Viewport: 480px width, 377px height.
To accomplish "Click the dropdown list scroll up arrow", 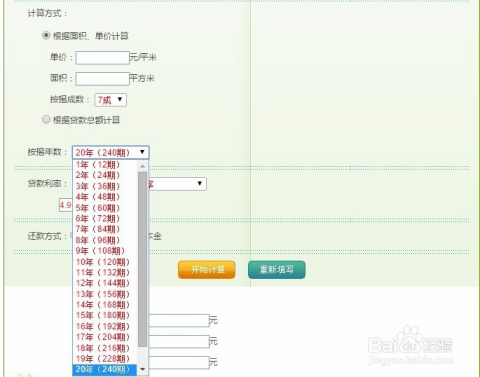I will click(x=143, y=166).
